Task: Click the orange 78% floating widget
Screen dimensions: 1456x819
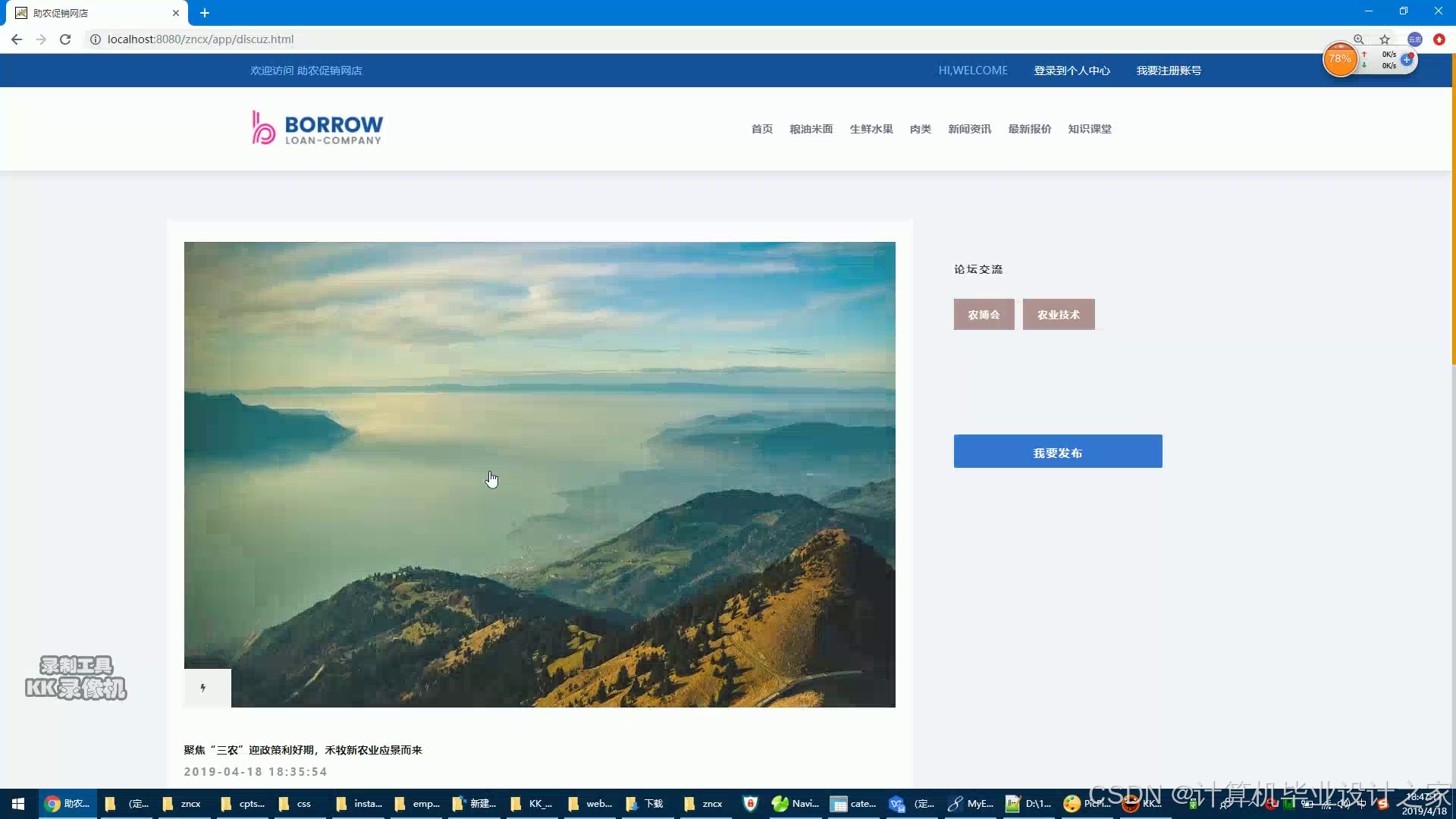Action: 1340,59
